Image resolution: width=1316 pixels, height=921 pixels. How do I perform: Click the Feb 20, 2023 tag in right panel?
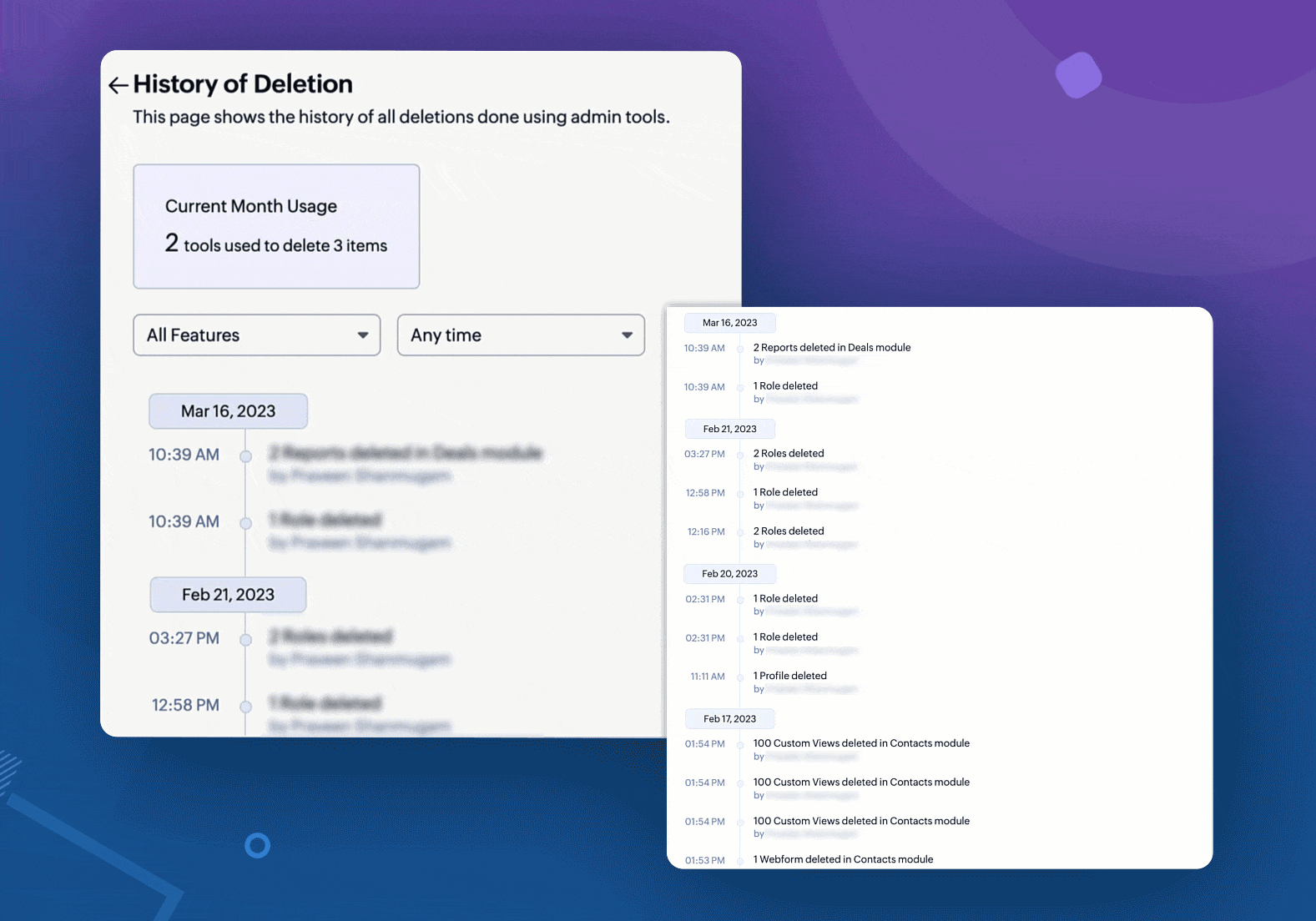pos(730,574)
